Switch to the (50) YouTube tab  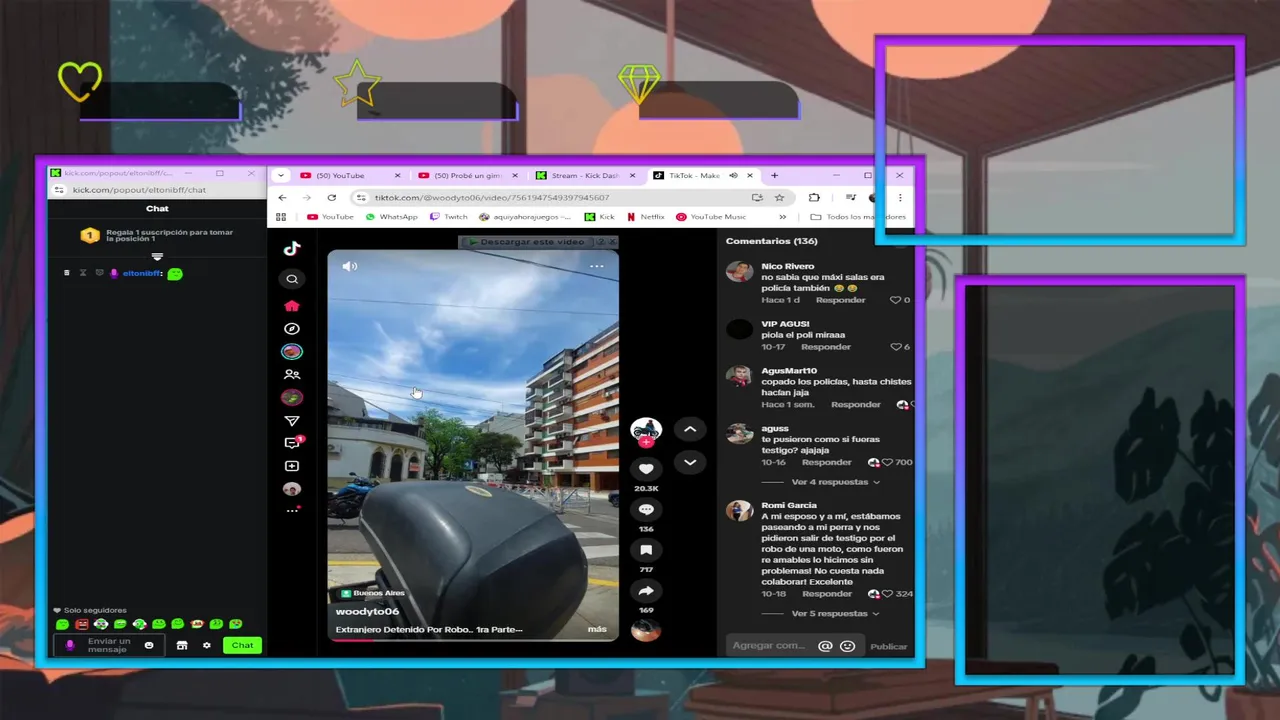(x=349, y=175)
